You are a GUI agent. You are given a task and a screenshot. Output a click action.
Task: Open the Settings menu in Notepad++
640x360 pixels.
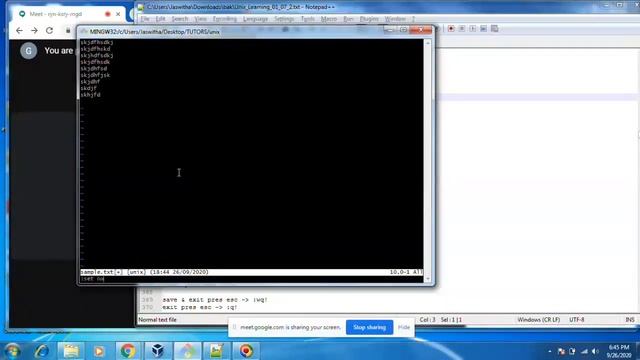[284, 19]
